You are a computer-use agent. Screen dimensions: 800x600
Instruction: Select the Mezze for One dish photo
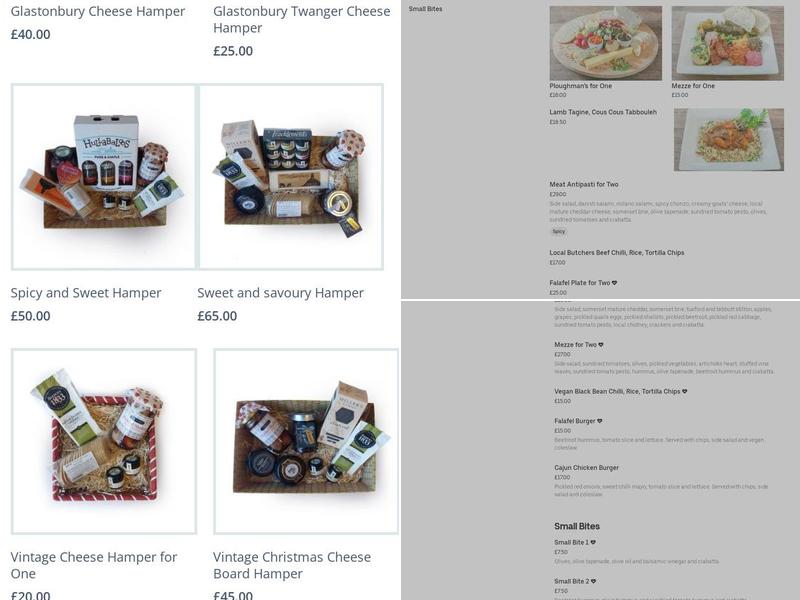point(728,43)
